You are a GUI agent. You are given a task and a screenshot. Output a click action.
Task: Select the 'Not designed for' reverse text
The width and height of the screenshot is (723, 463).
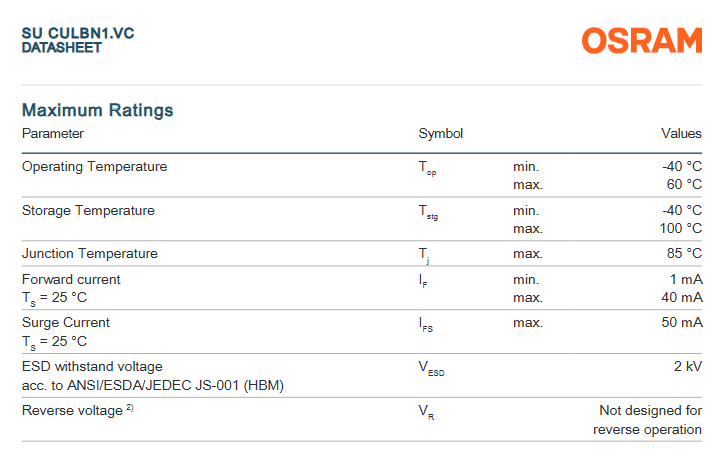click(x=650, y=410)
